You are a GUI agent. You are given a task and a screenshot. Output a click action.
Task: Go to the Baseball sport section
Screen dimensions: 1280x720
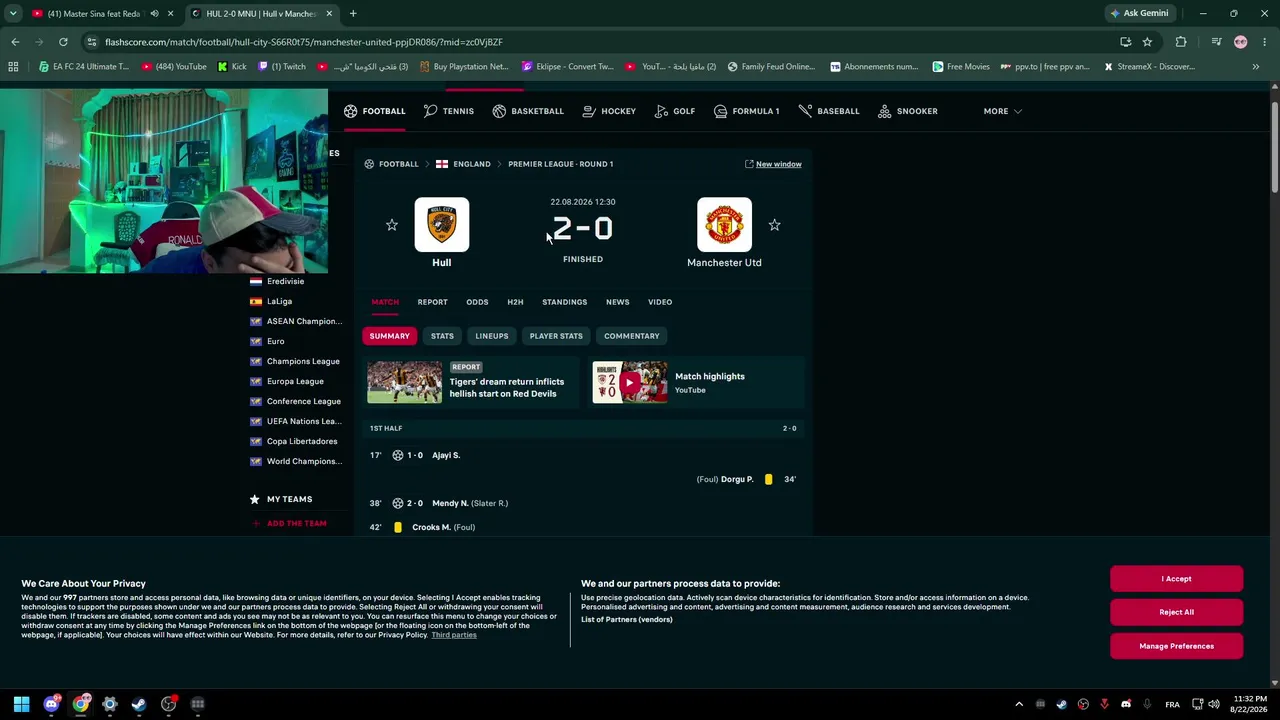[x=829, y=111]
